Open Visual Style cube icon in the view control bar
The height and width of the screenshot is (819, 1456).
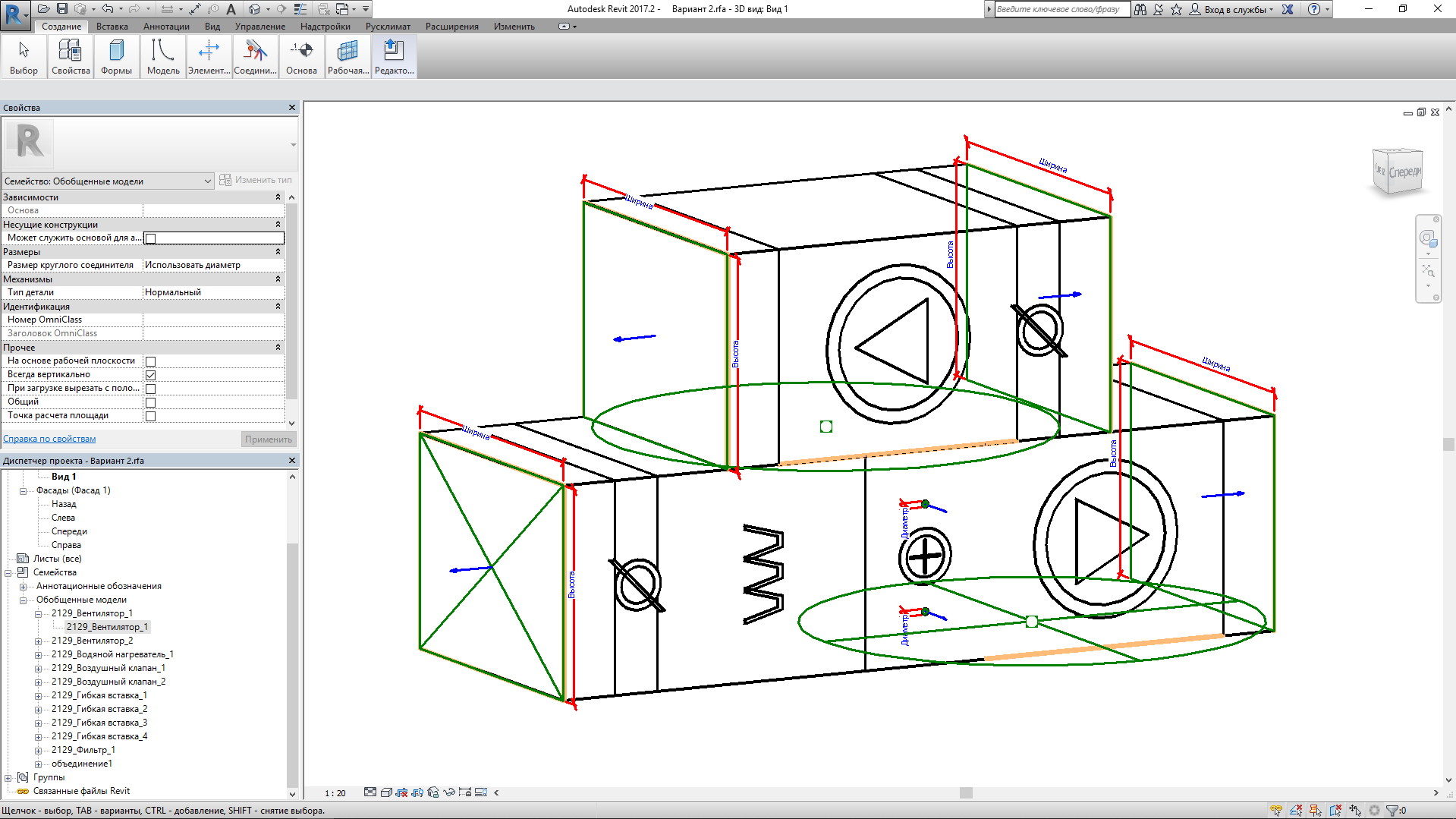(x=386, y=792)
